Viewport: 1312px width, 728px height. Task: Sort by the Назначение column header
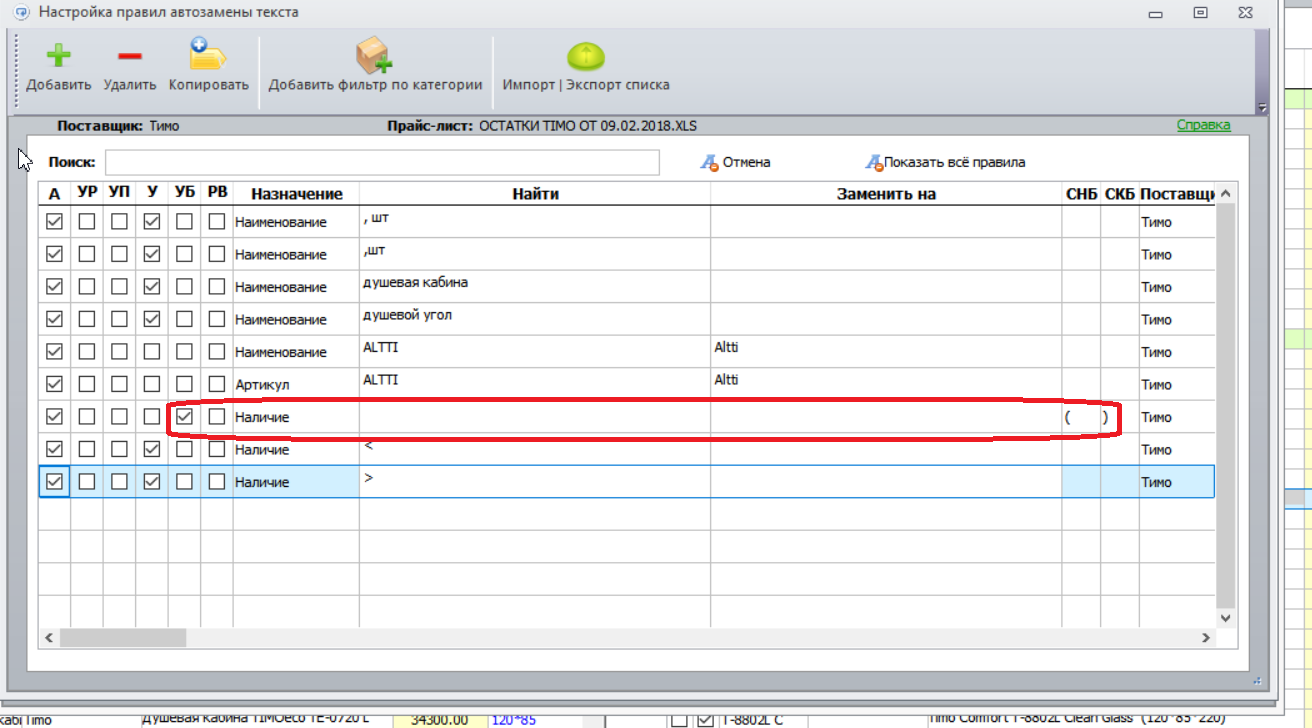pos(296,194)
